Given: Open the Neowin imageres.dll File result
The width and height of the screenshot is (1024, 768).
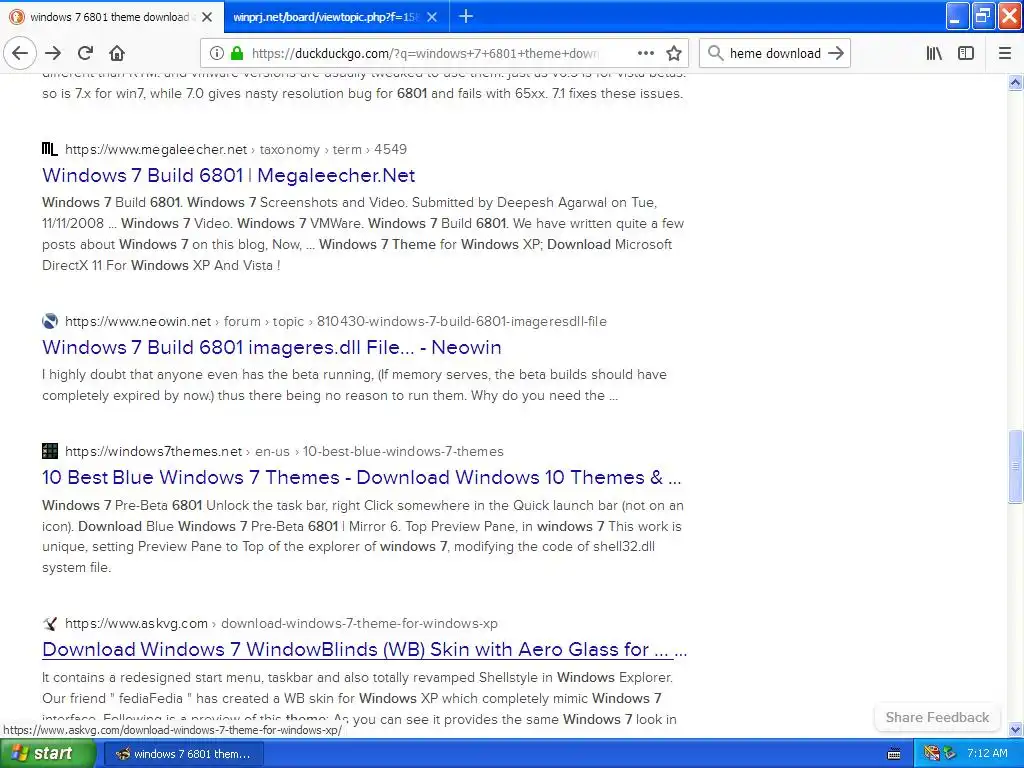Looking at the screenshot, I should tap(272, 347).
